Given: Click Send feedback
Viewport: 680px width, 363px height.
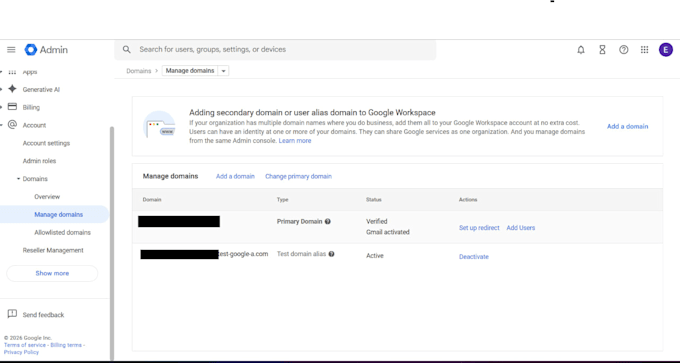Looking at the screenshot, I should 43,315.
